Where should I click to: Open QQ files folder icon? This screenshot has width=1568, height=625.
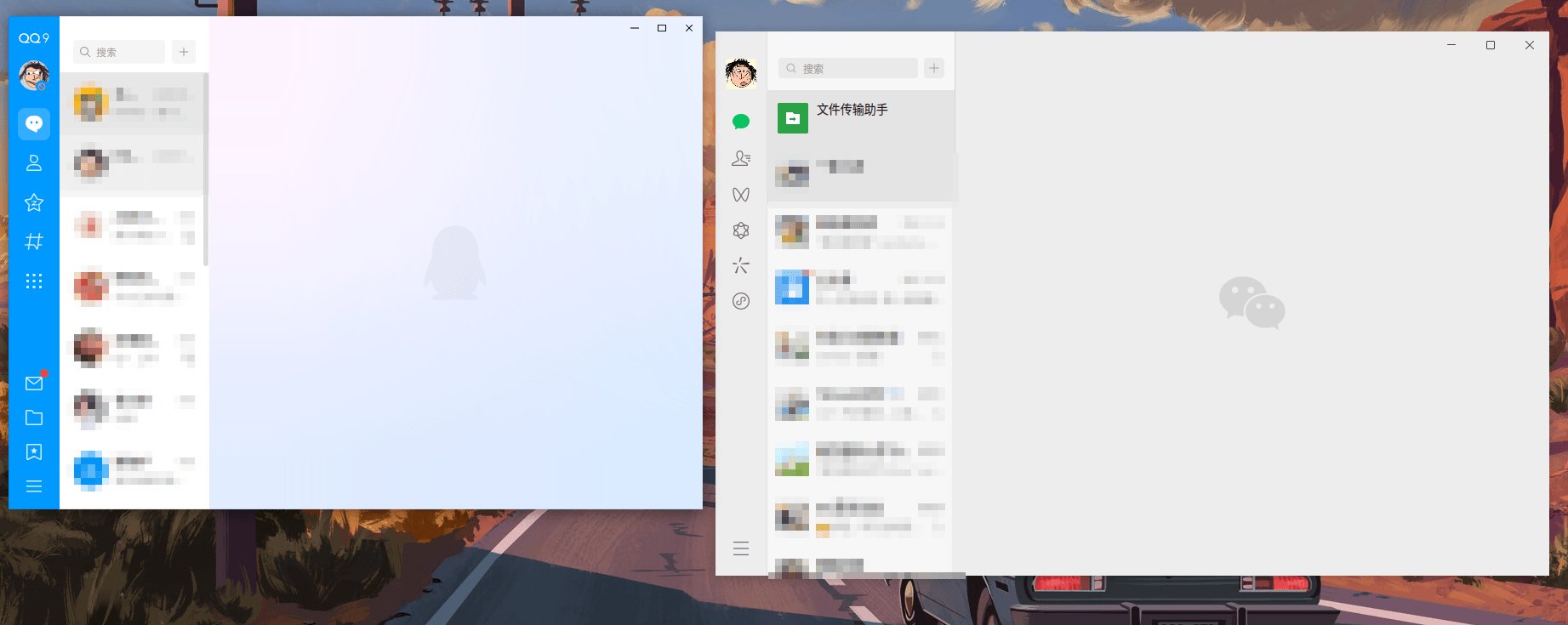tap(34, 418)
